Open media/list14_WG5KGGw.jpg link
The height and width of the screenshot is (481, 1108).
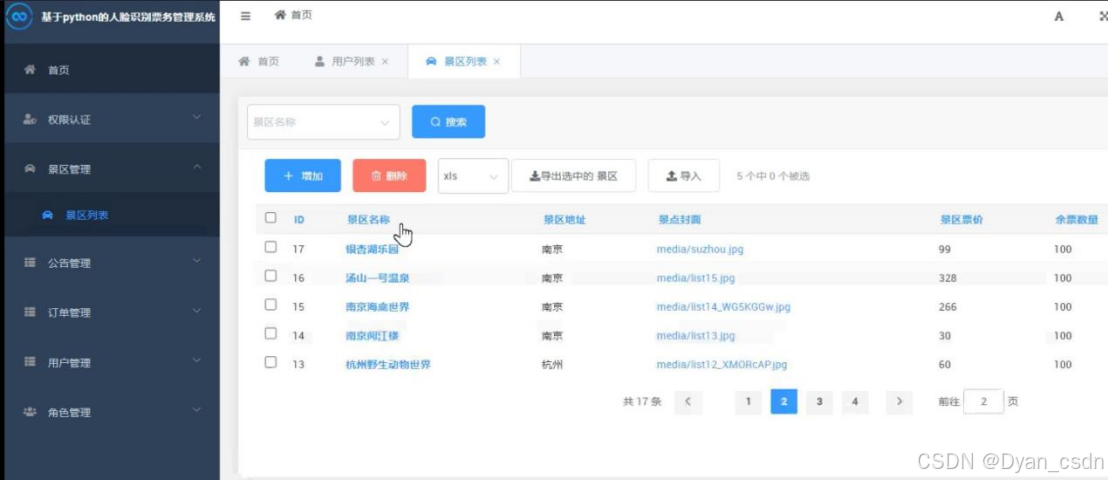724,307
